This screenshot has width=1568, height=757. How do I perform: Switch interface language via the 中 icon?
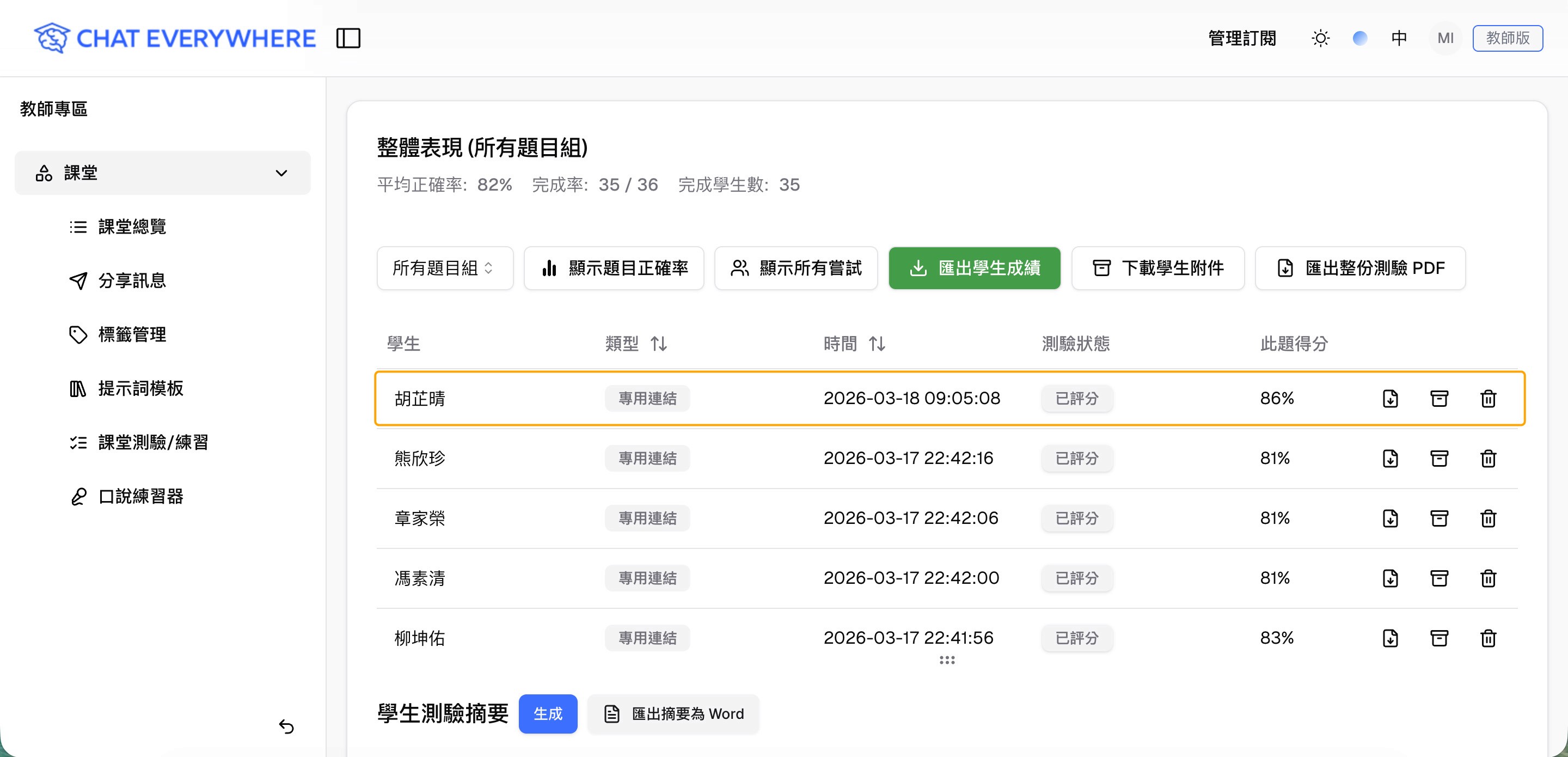(1399, 38)
